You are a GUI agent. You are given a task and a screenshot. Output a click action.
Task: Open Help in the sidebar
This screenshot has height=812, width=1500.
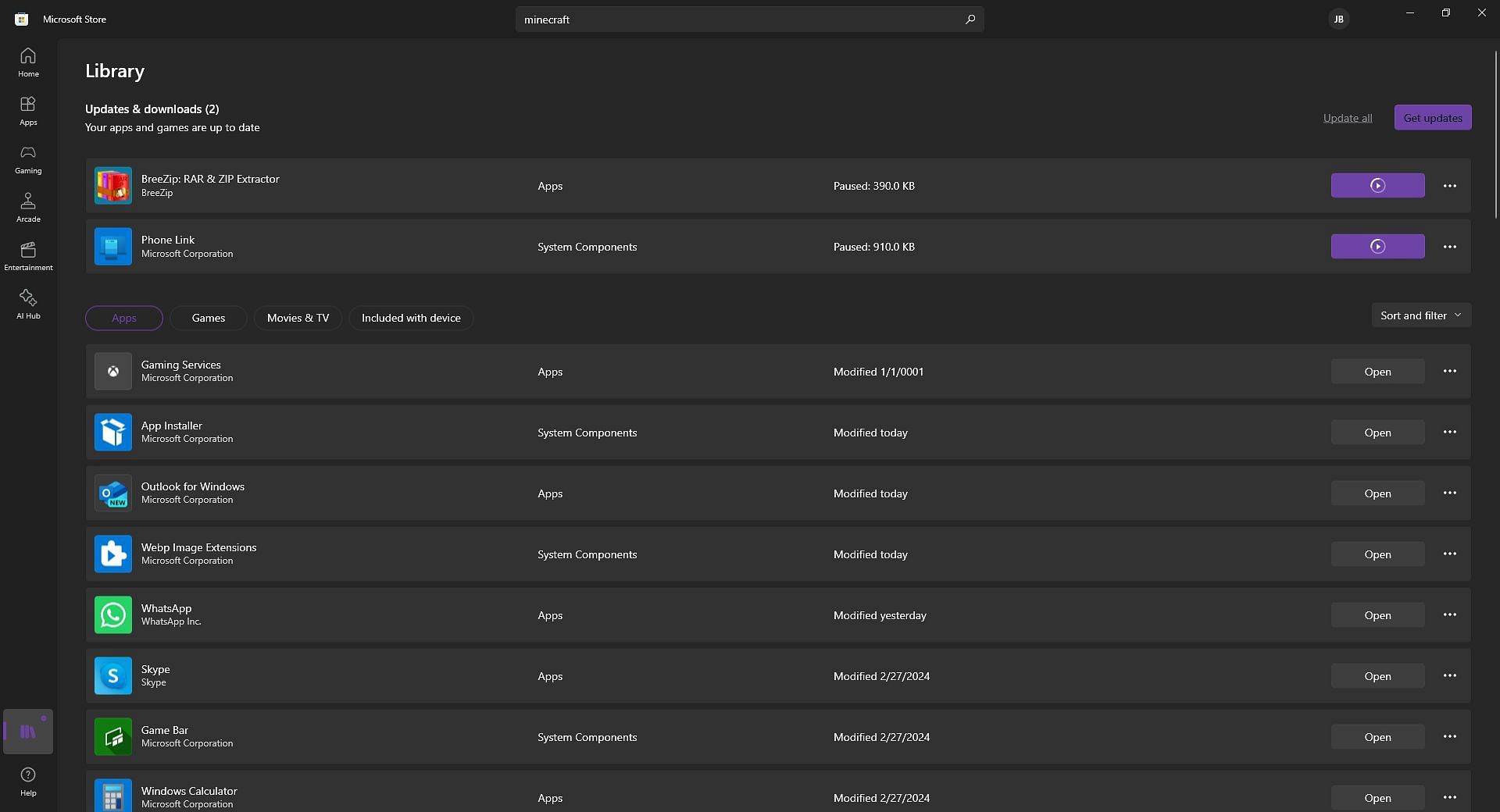tap(28, 782)
